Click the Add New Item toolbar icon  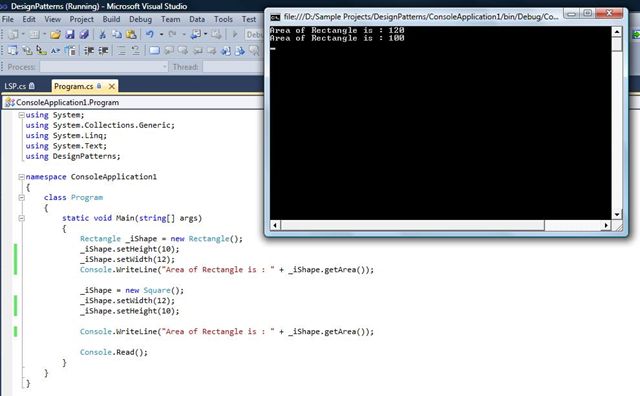pos(34,34)
